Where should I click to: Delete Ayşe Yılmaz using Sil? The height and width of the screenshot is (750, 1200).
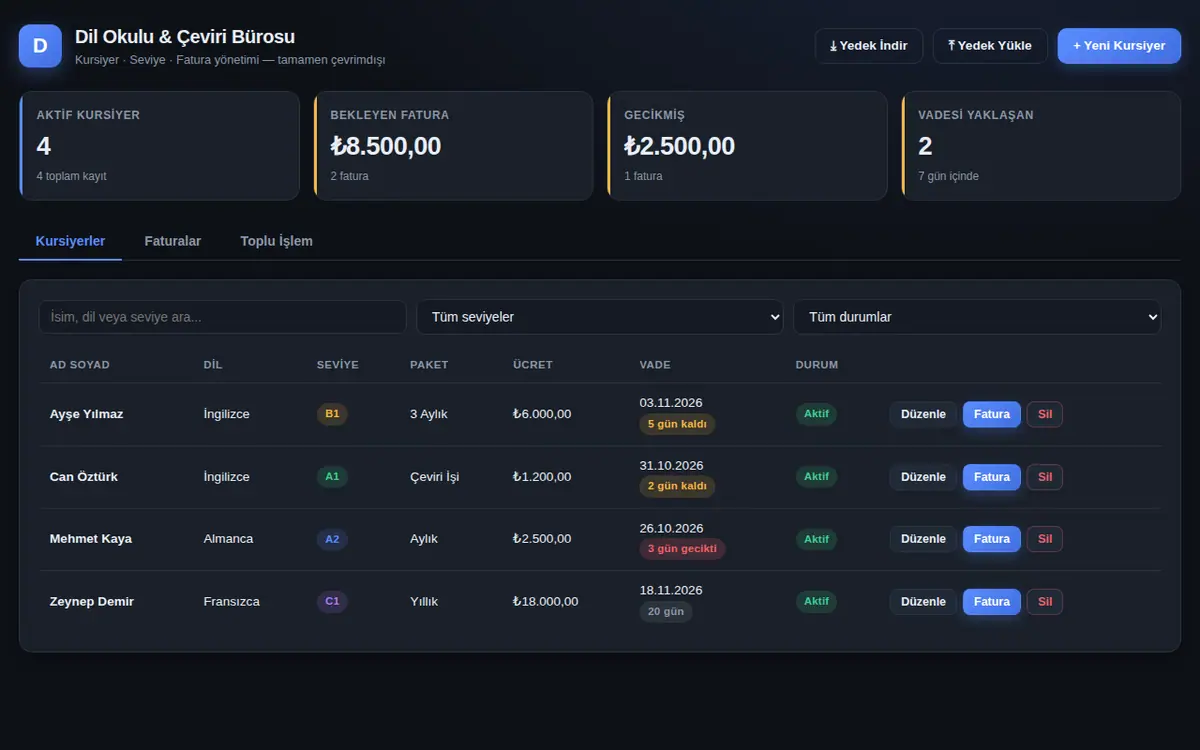(x=1045, y=414)
